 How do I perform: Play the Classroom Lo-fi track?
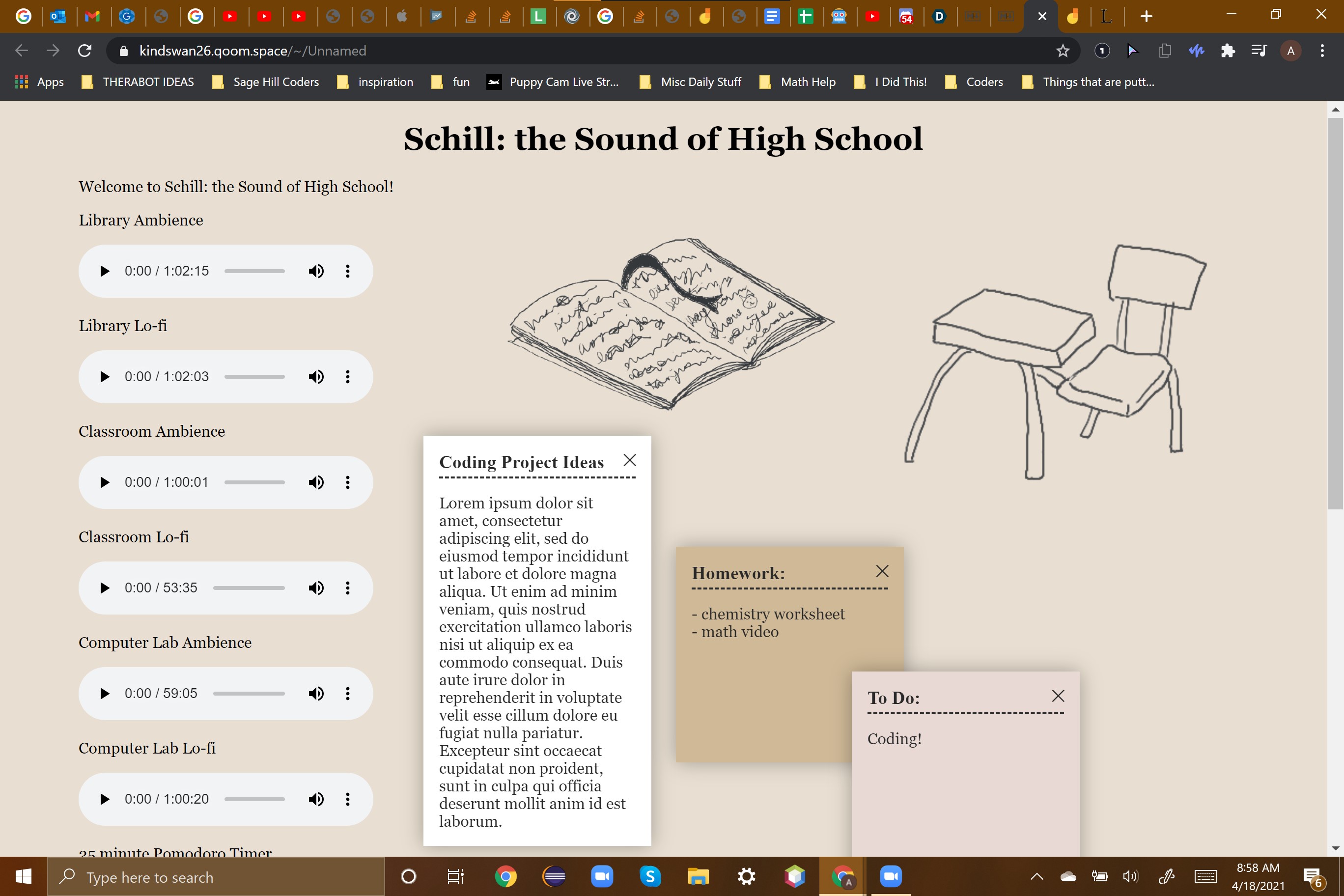pos(105,588)
